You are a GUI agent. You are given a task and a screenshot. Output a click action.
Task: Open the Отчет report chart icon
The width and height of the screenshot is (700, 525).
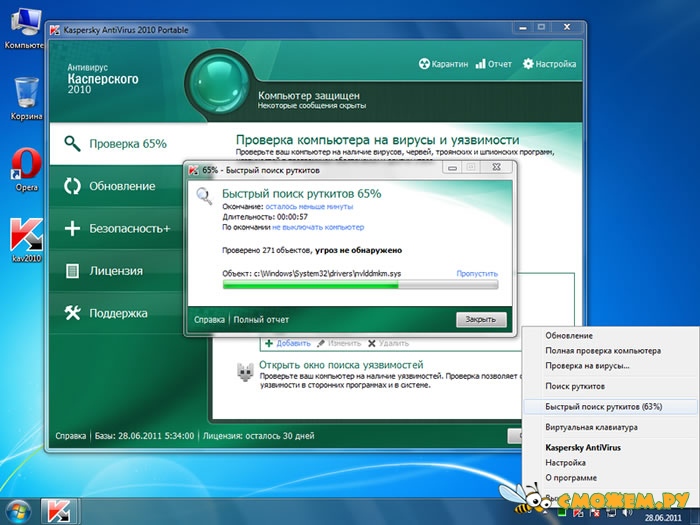(x=480, y=64)
